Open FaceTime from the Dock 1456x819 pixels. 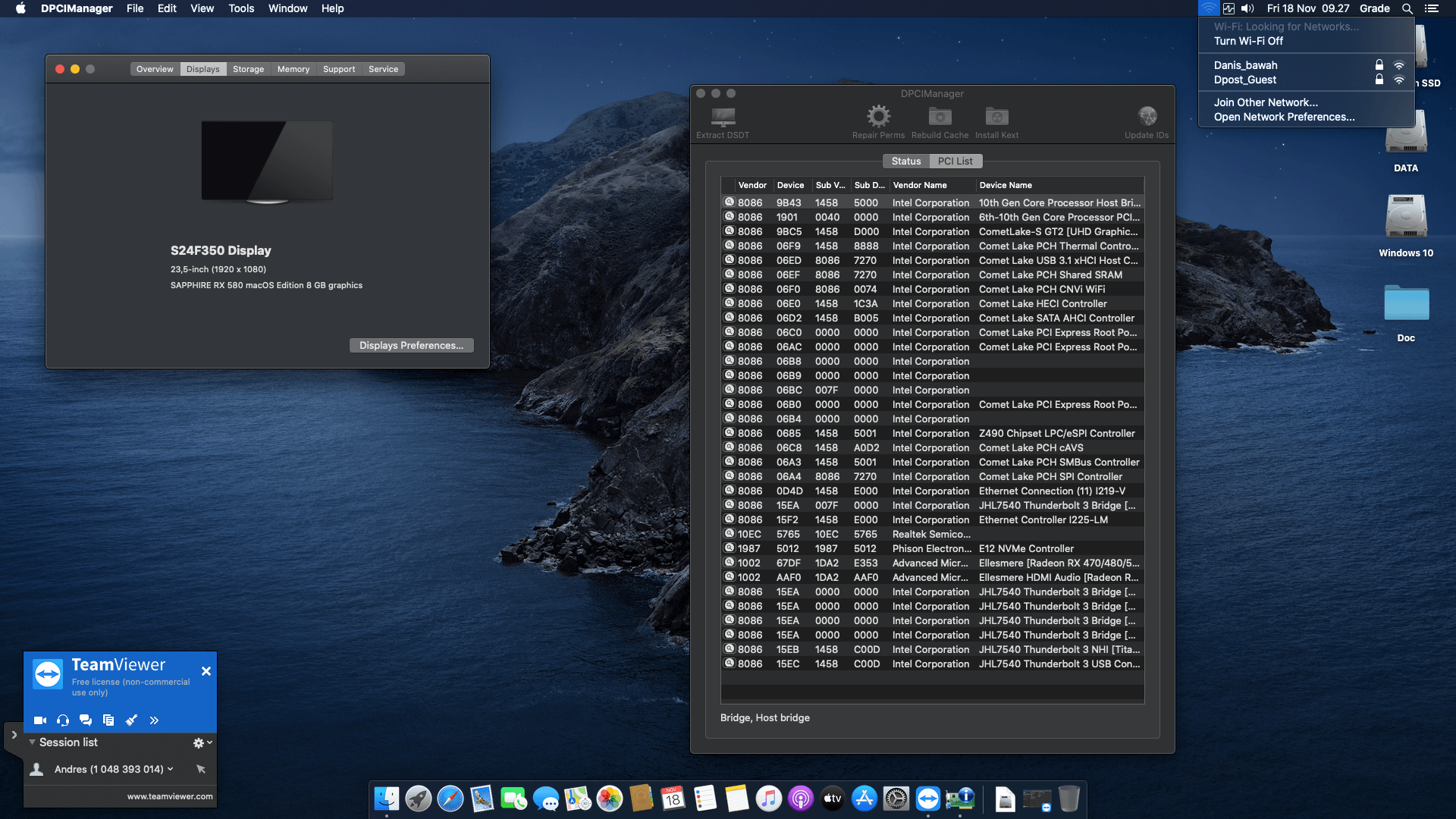(514, 799)
